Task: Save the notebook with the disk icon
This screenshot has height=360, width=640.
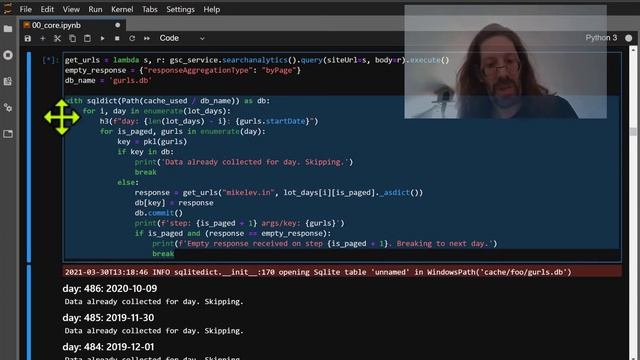Action: [x=28, y=38]
